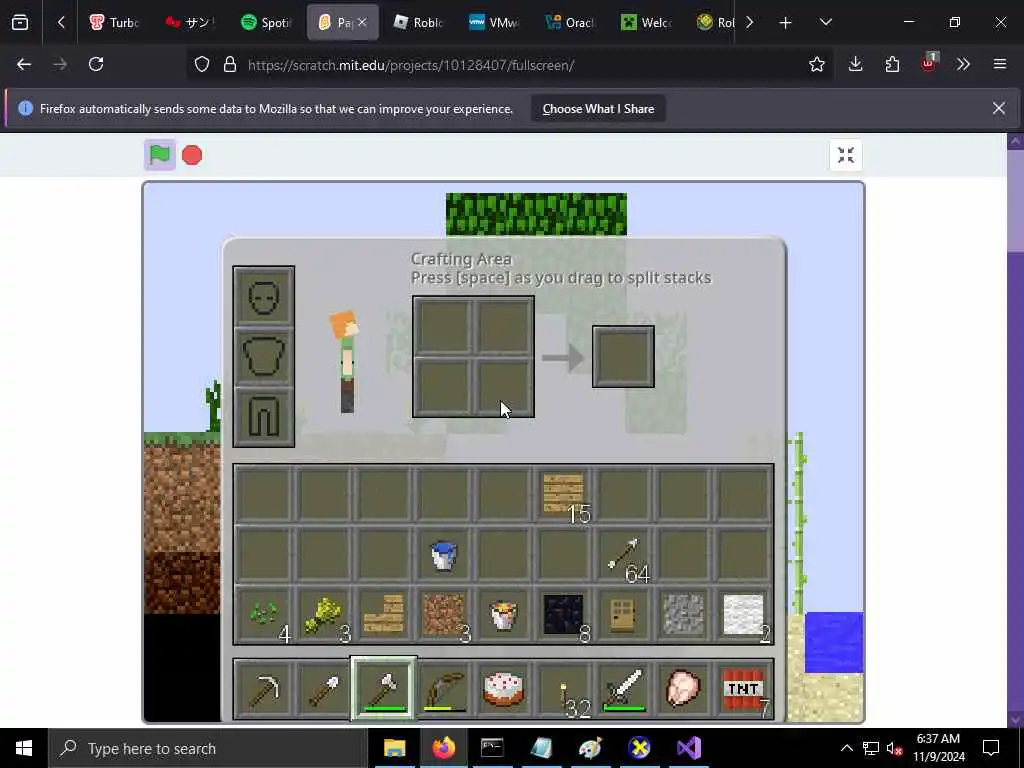
Task: Pick up the dirt block stack of 3
Action: tap(444, 615)
